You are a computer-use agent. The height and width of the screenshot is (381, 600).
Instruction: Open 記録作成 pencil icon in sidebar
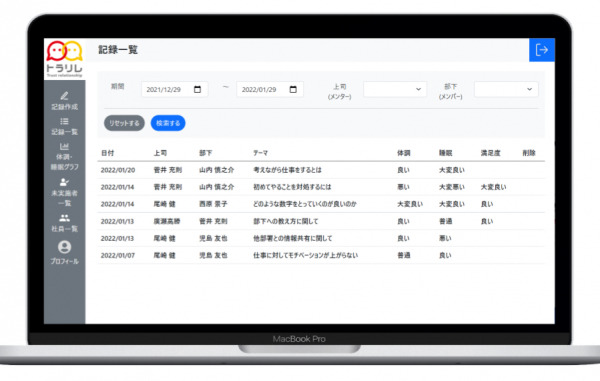point(64,96)
